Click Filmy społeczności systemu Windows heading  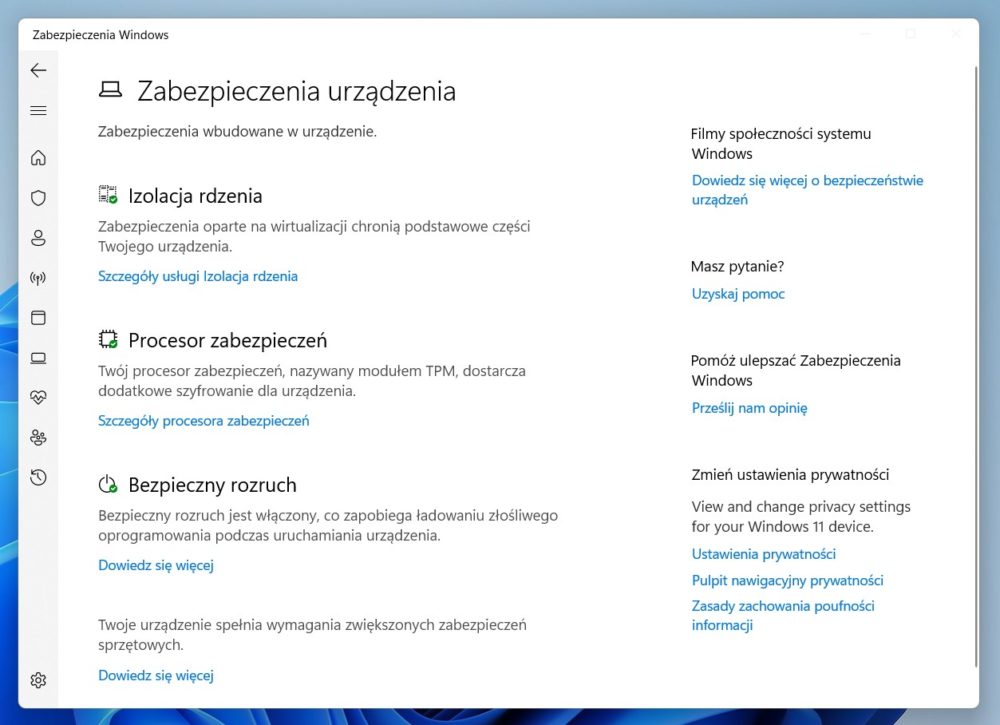pos(781,143)
